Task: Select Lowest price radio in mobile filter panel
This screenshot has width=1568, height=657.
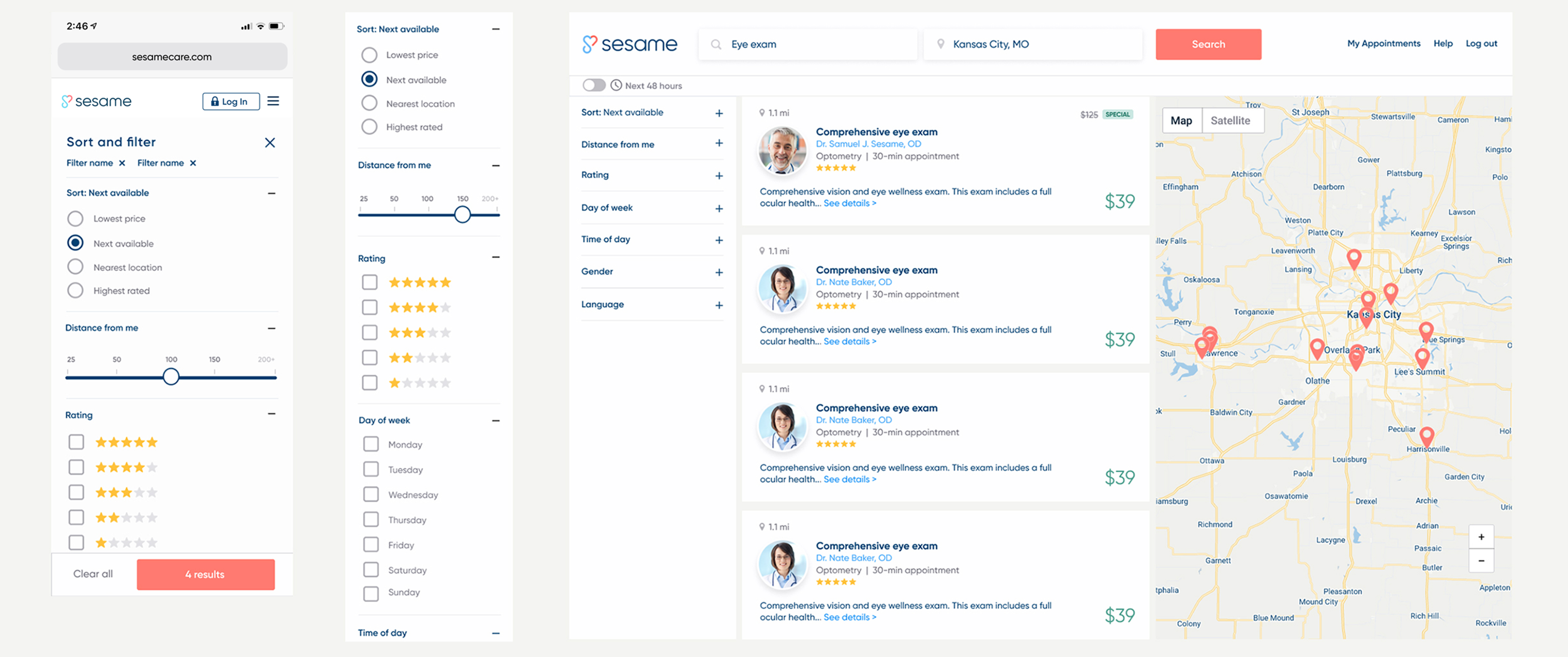Action: point(75,218)
